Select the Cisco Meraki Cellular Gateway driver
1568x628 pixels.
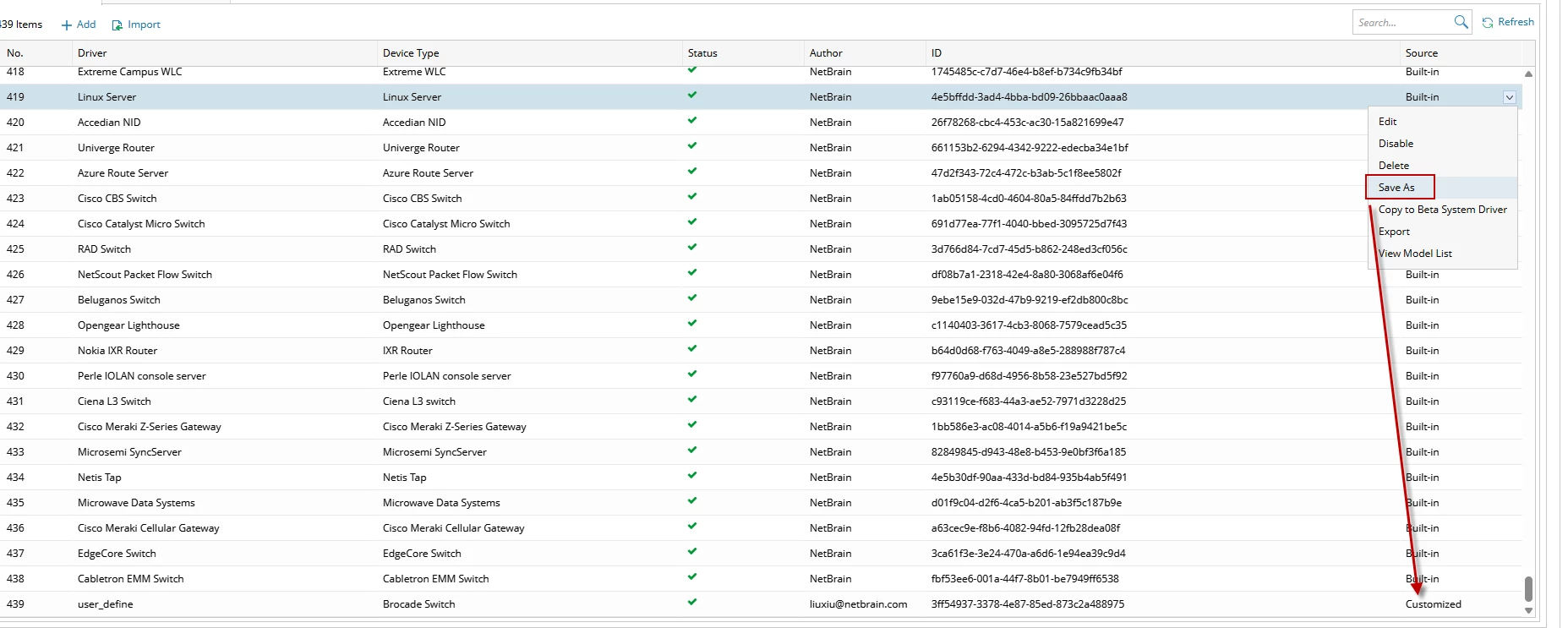[149, 528]
